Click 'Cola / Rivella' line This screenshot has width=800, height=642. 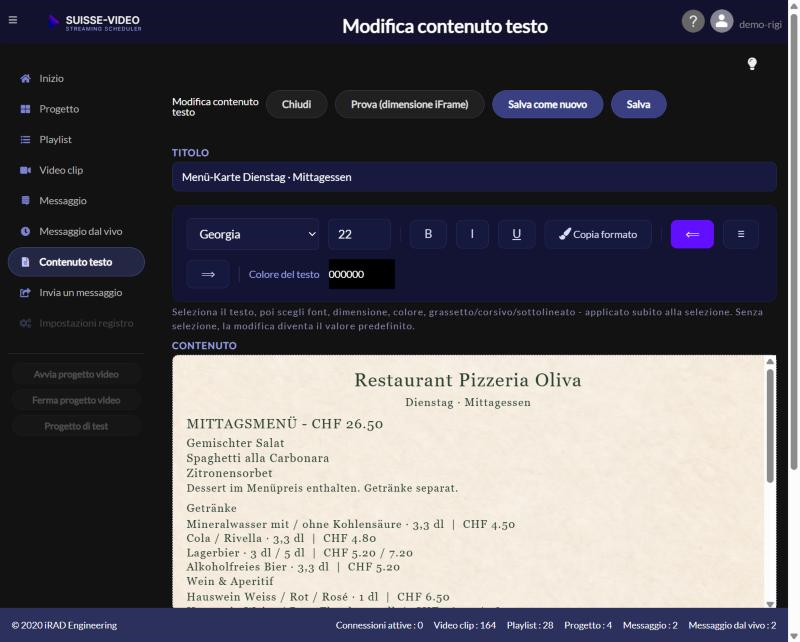[x=281, y=538]
